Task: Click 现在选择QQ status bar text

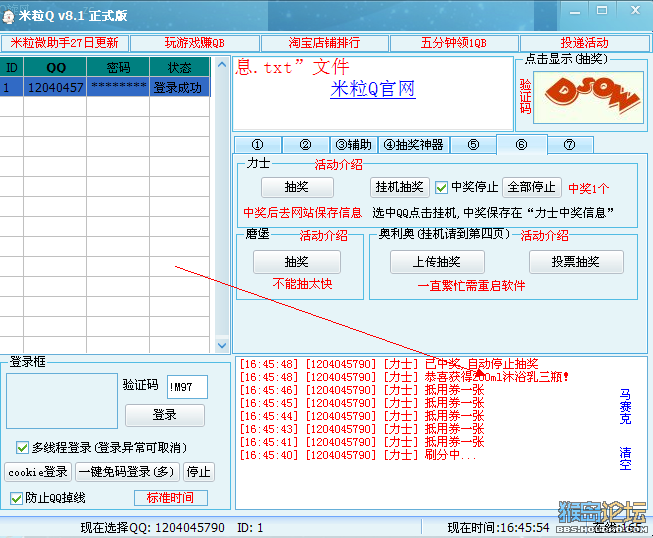Action: [152, 528]
